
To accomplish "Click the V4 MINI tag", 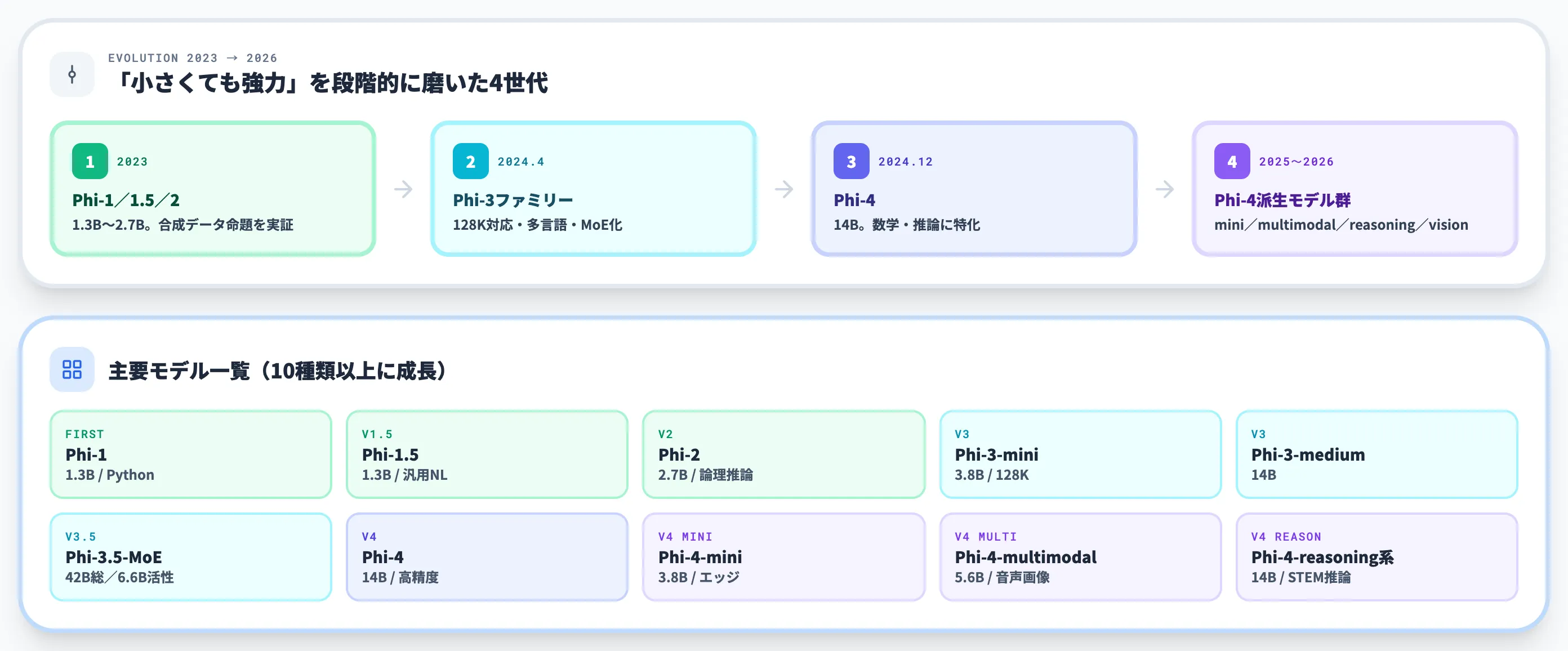I will point(685,537).
